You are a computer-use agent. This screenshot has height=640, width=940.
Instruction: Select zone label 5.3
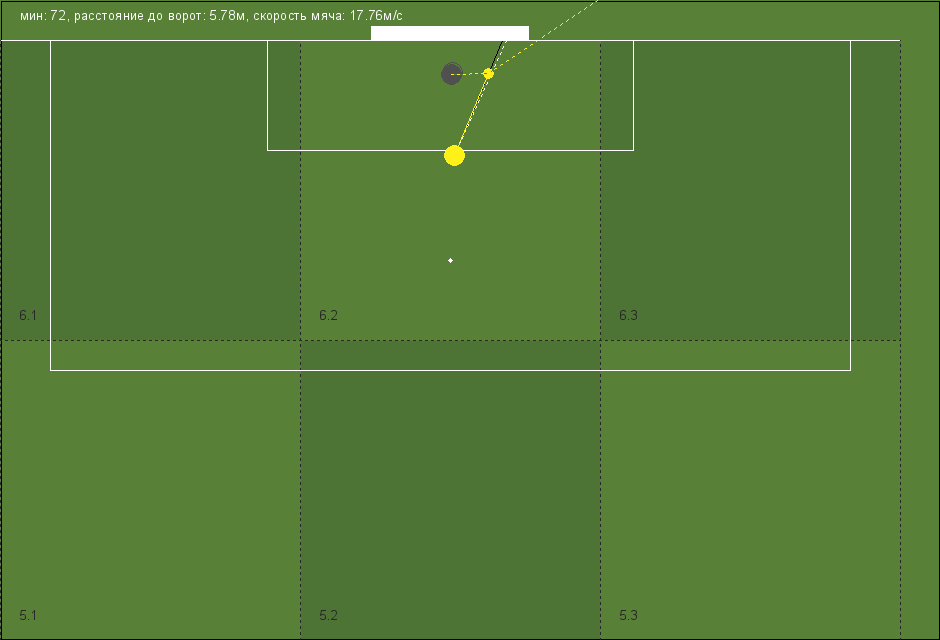(628, 615)
